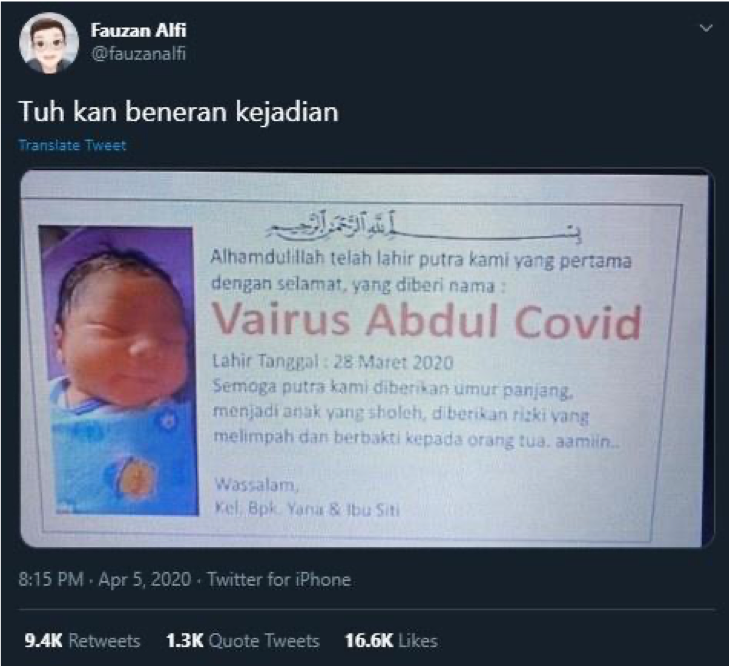Show the 16.6K Likes list
729x666 pixels.
click(x=391, y=640)
